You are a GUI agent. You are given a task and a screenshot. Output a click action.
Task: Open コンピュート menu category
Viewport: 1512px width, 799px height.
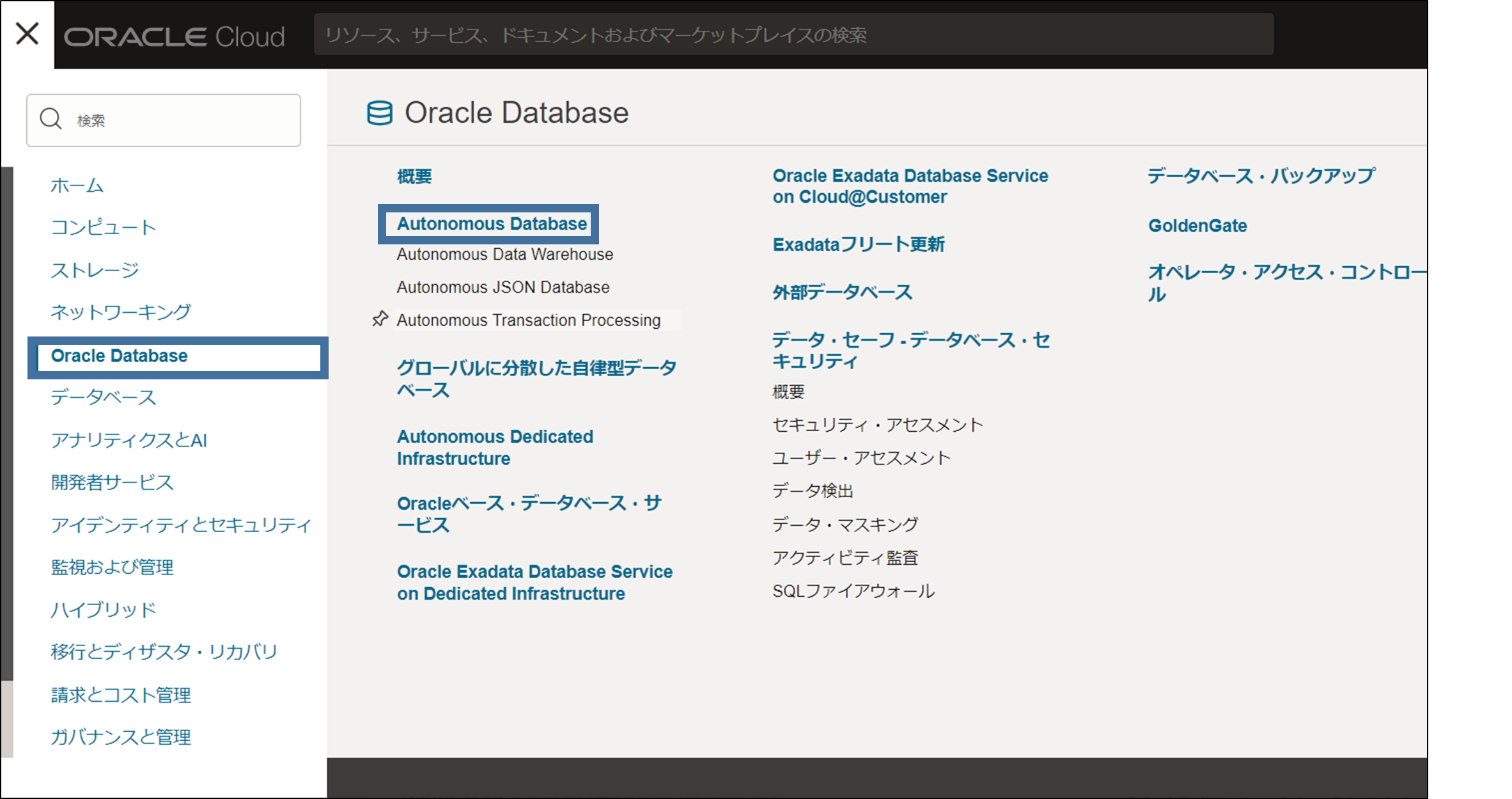[x=103, y=228]
